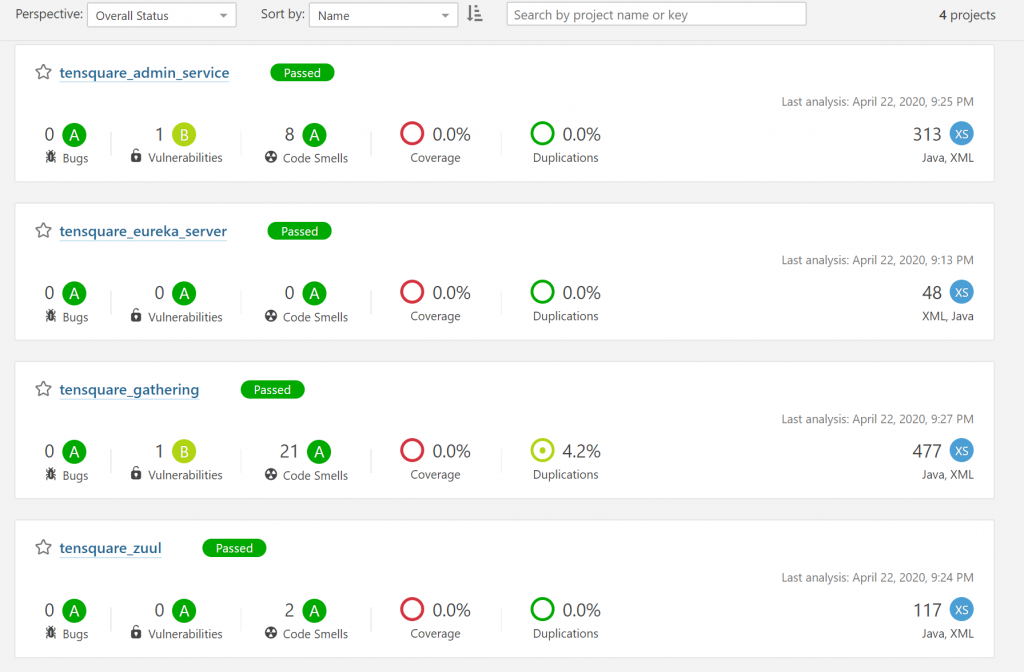The image size is (1024, 672).
Task: Click lock icon in tensquare_admin_service card
Action: click(136, 155)
